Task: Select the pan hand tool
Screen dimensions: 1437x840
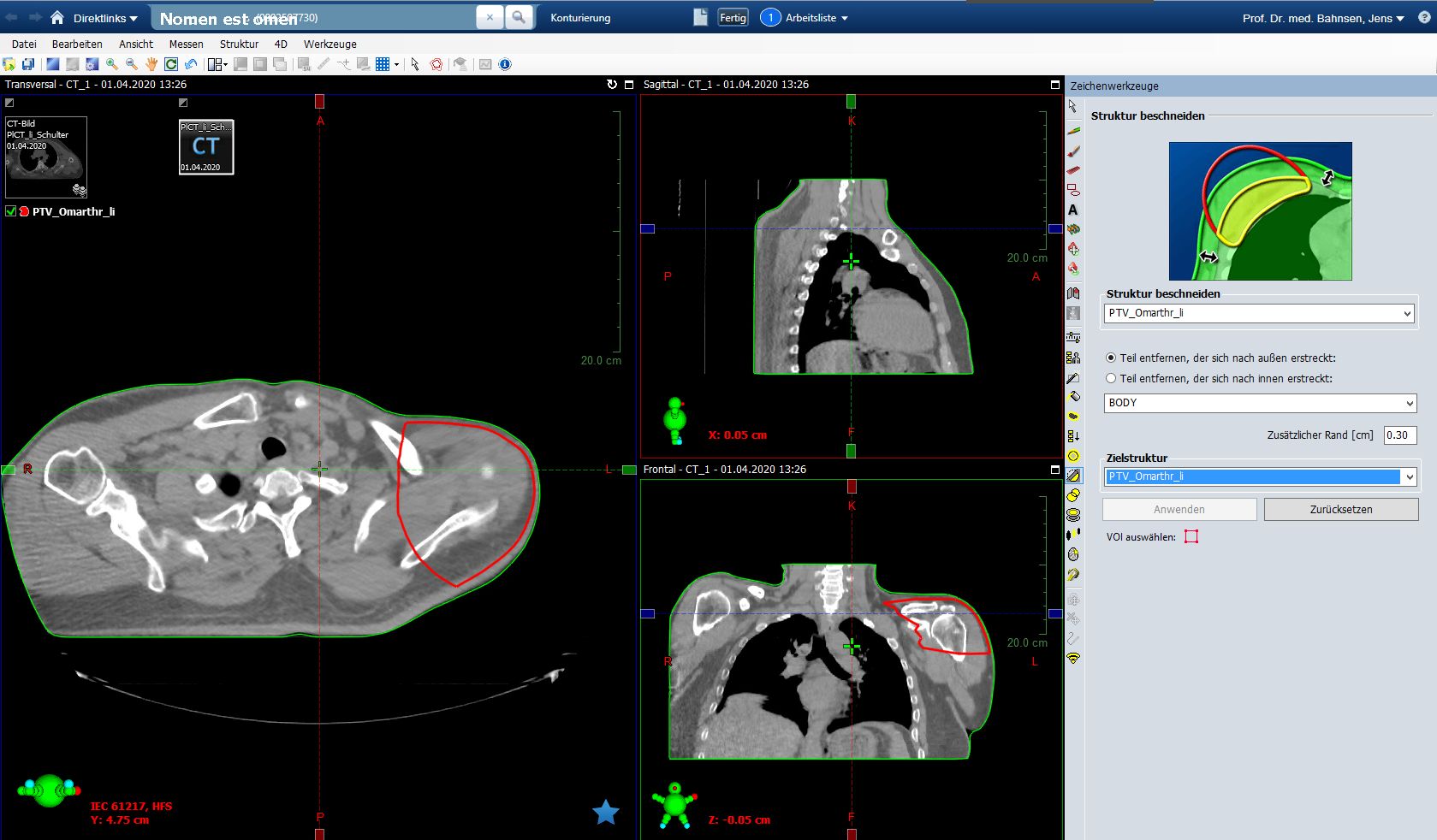Action: [151, 64]
